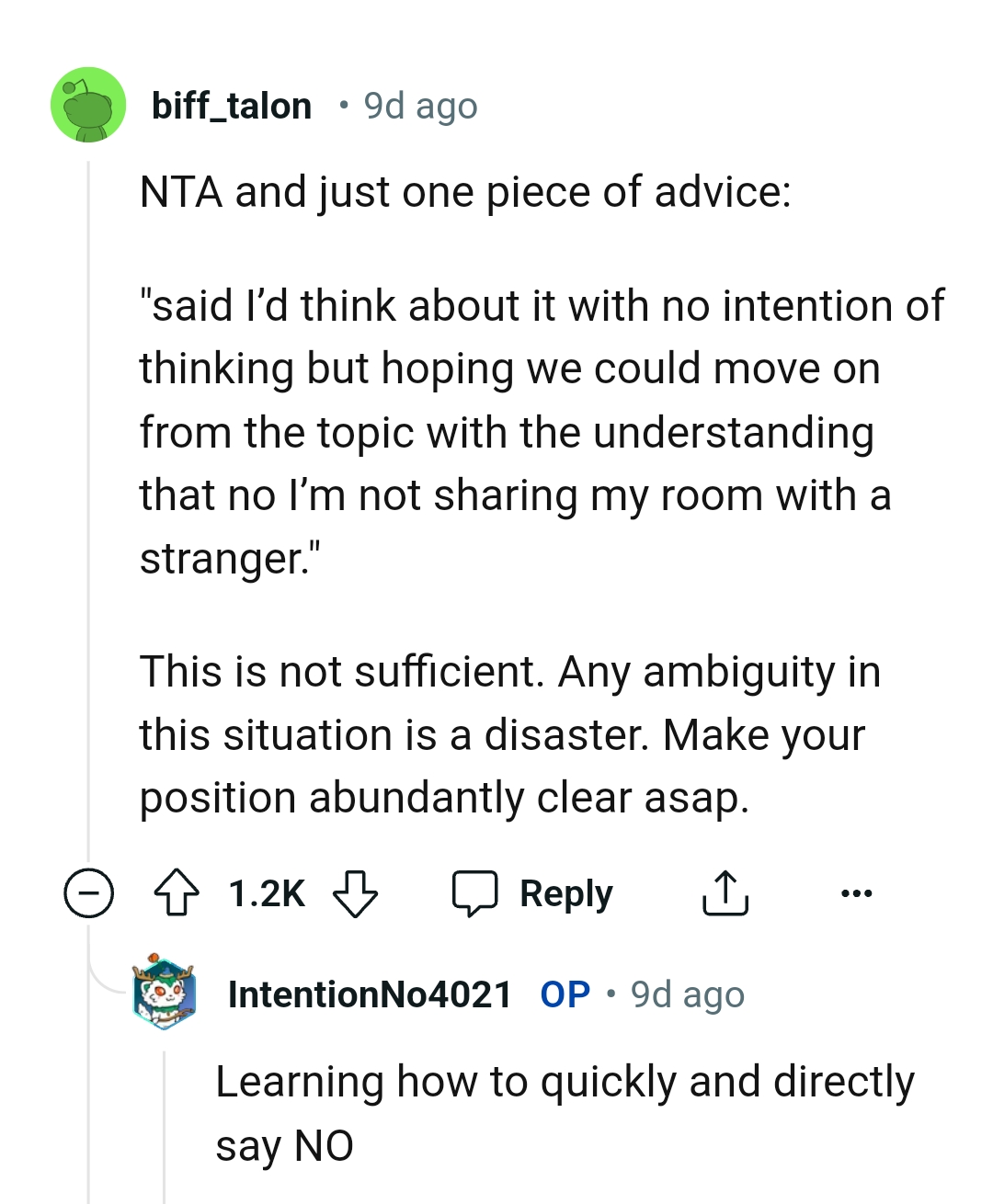The image size is (993, 1204).
Task: Open the IntentionNo4021 username profile
Action: (x=370, y=994)
